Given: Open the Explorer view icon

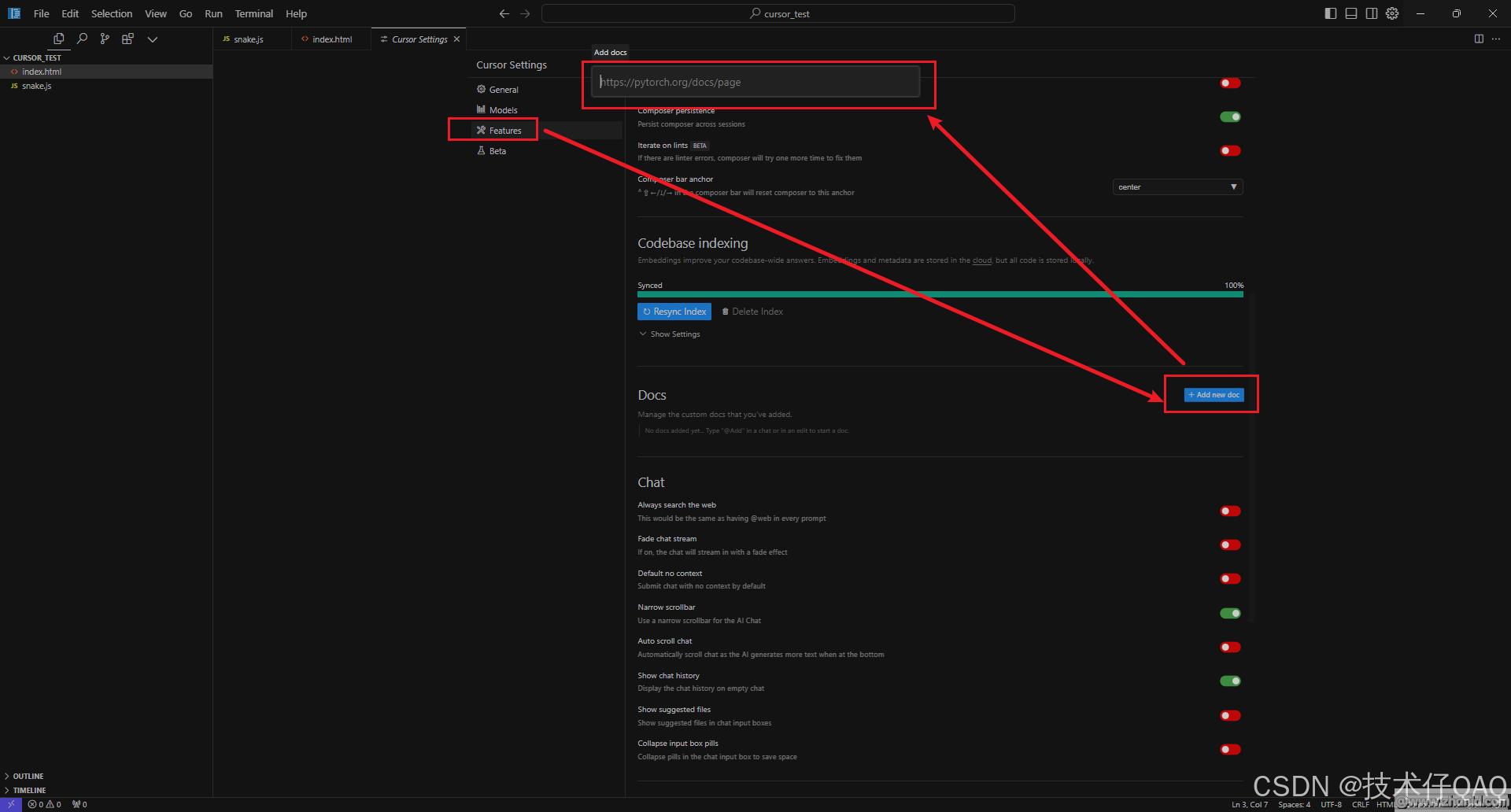Looking at the screenshot, I should (x=58, y=39).
